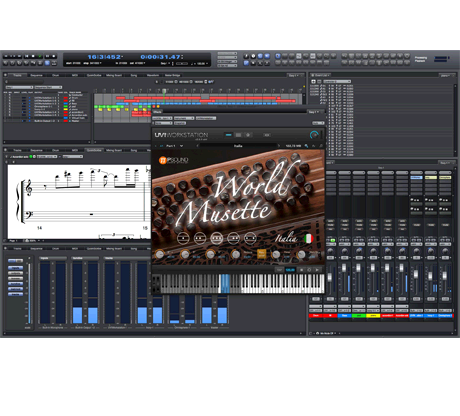This screenshot has height=416, width=460.
Task: Switch to Drum tab in the top panel
Action: (56, 75)
